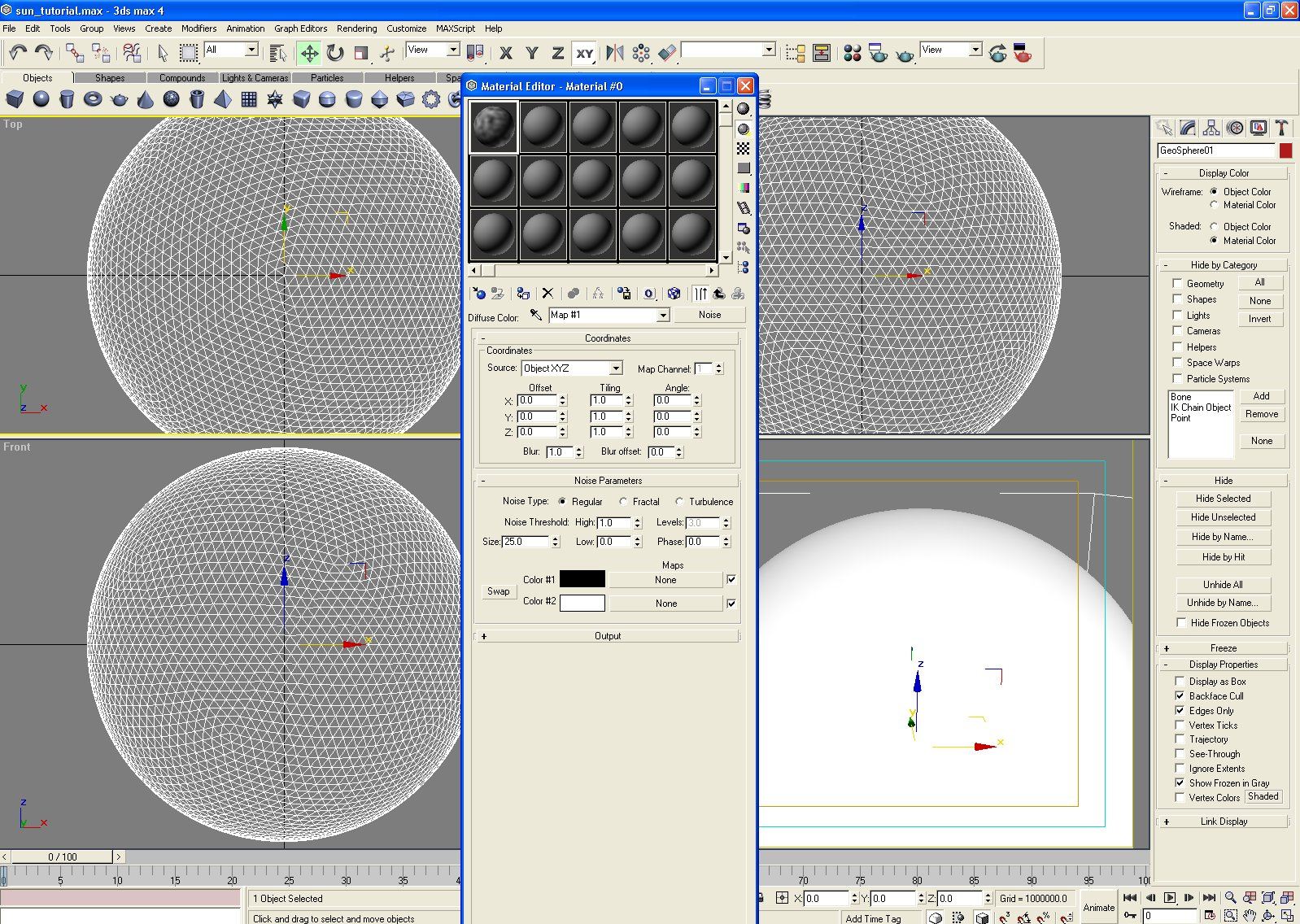Switch to Shapes shelf tab
The height and width of the screenshot is (924, 1300).
pyautogui.click(x=110, y=78)
